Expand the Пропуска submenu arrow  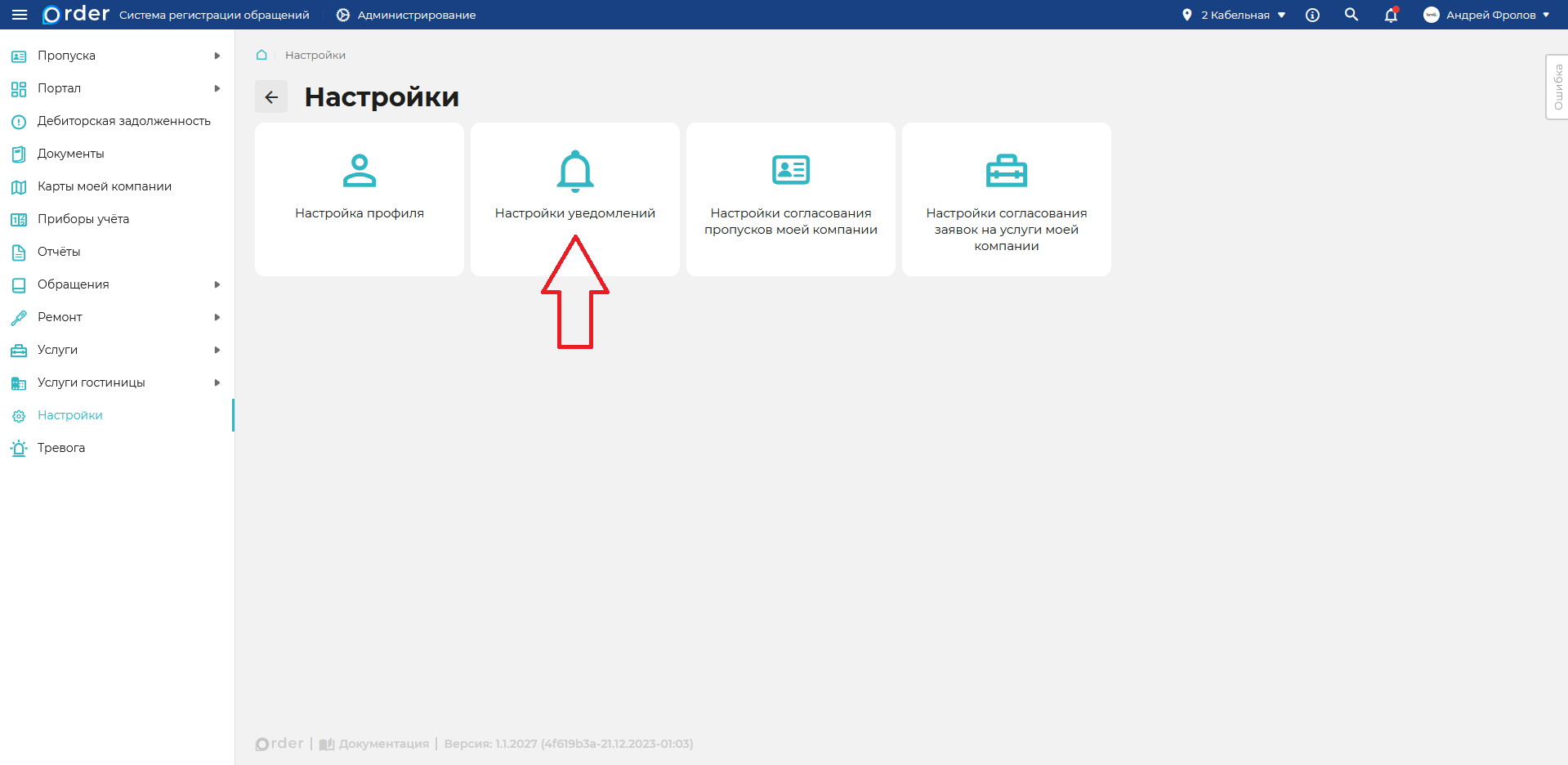pos(217,56)
